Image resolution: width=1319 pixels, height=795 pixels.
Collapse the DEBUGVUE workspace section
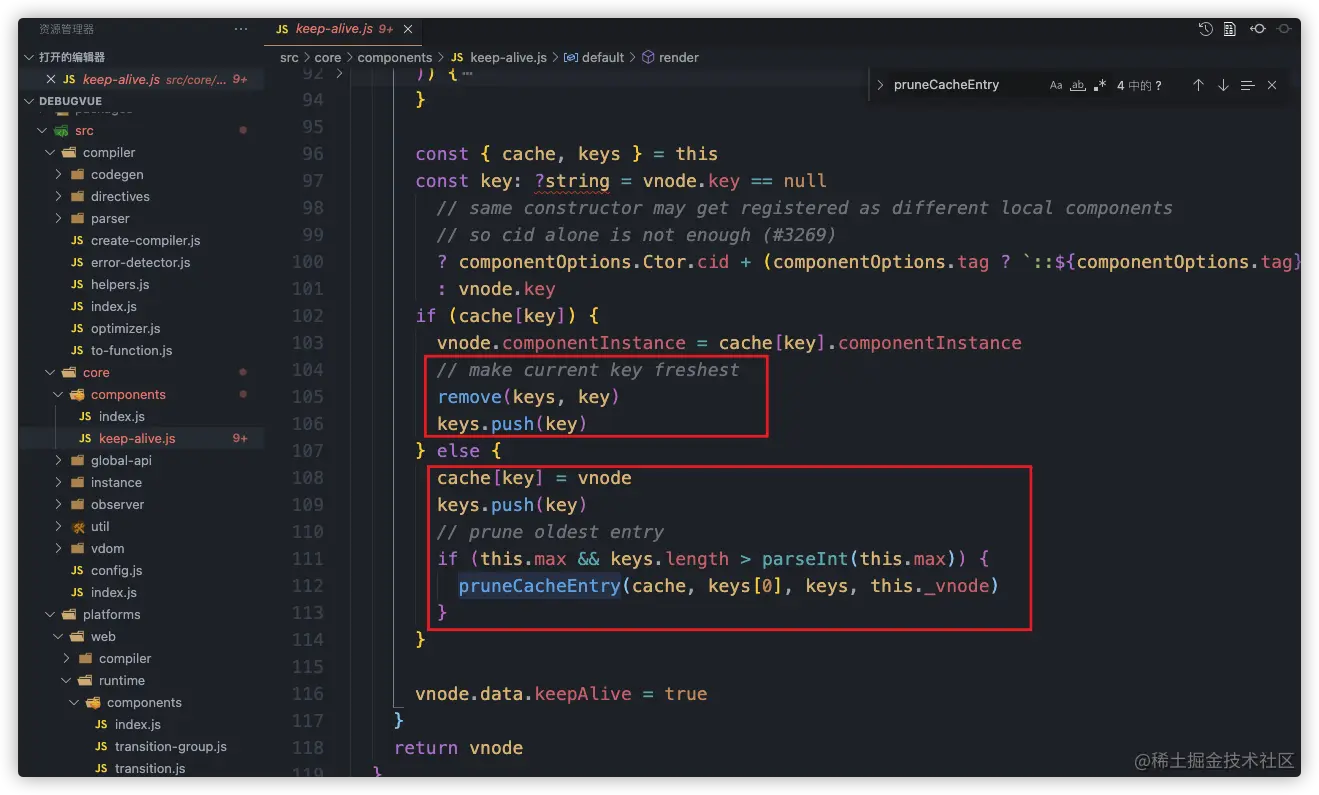pos(30,101)
